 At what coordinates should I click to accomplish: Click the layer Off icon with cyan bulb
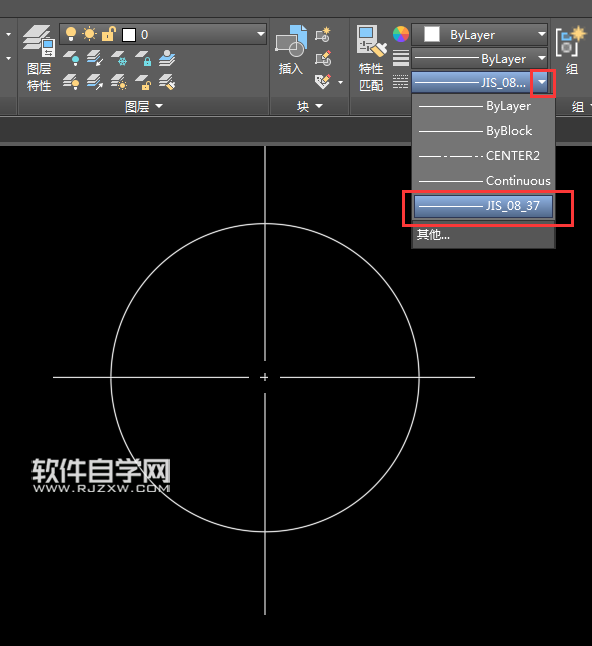point(71,58)
